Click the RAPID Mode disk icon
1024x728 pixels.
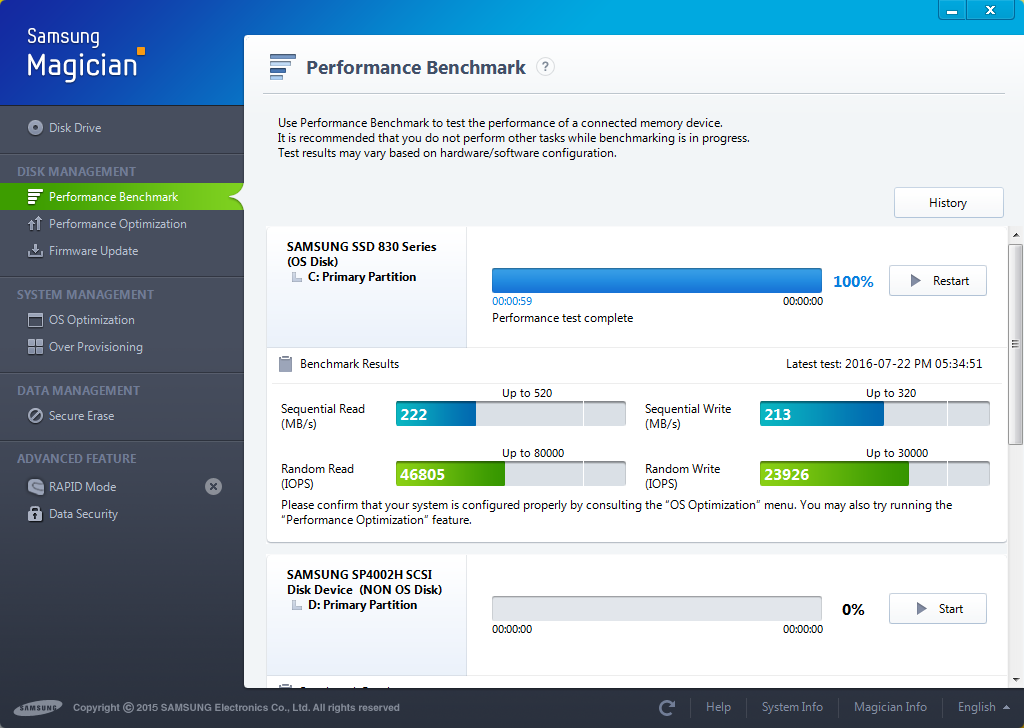35,486
